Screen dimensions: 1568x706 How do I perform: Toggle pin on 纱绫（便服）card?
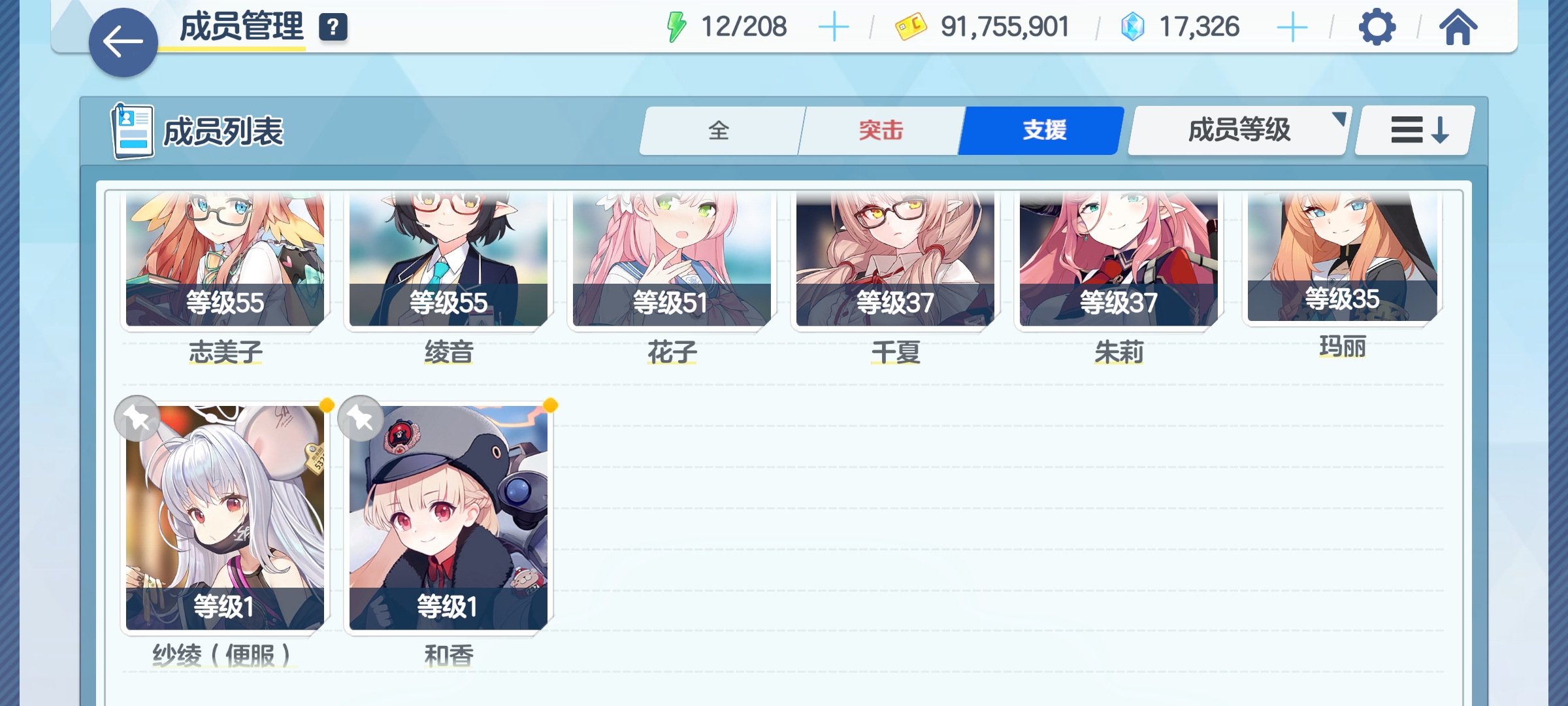click(x=137, y=418)
